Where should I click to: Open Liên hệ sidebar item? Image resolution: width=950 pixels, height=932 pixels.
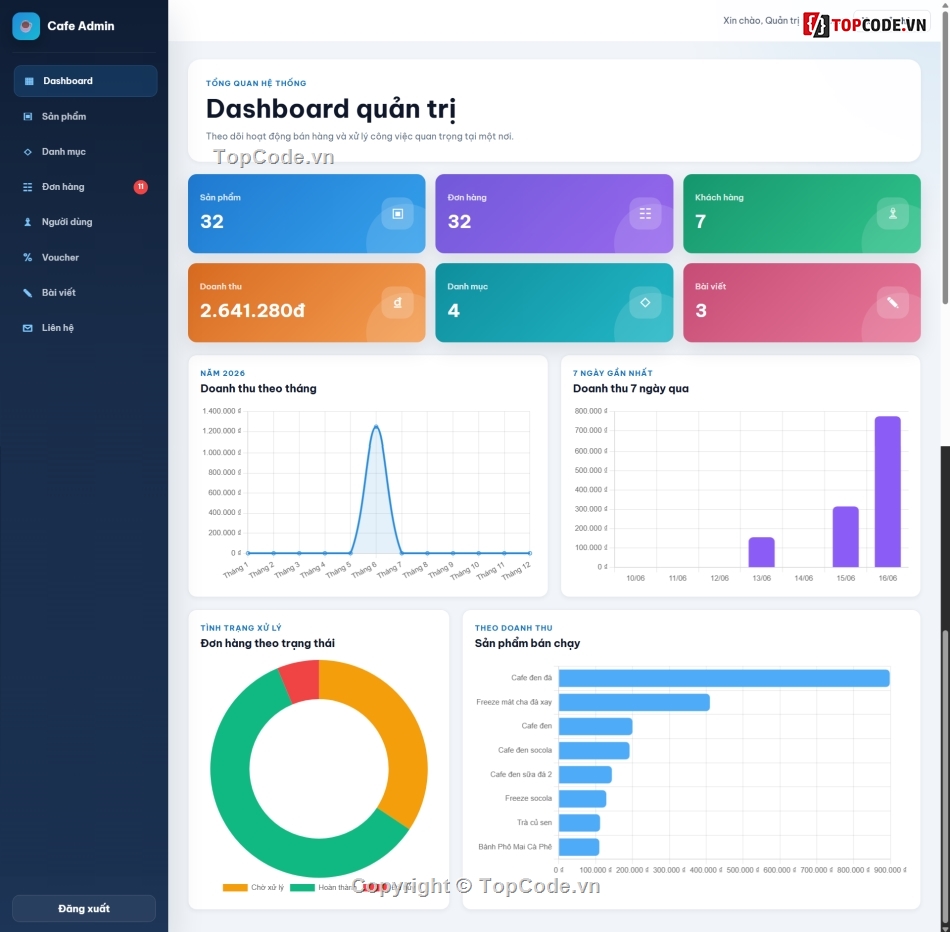pyautogui.click(x=85, y=328)
